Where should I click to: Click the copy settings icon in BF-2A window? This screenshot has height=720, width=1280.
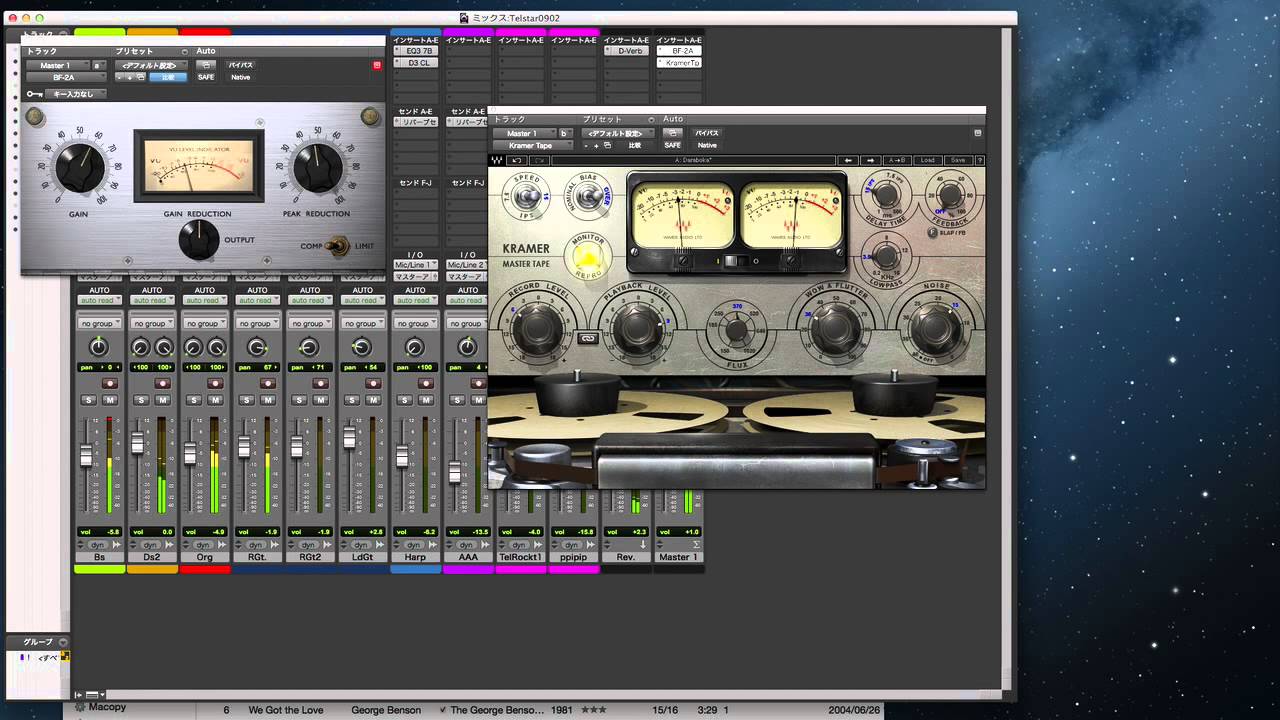(x=141, y=77)
